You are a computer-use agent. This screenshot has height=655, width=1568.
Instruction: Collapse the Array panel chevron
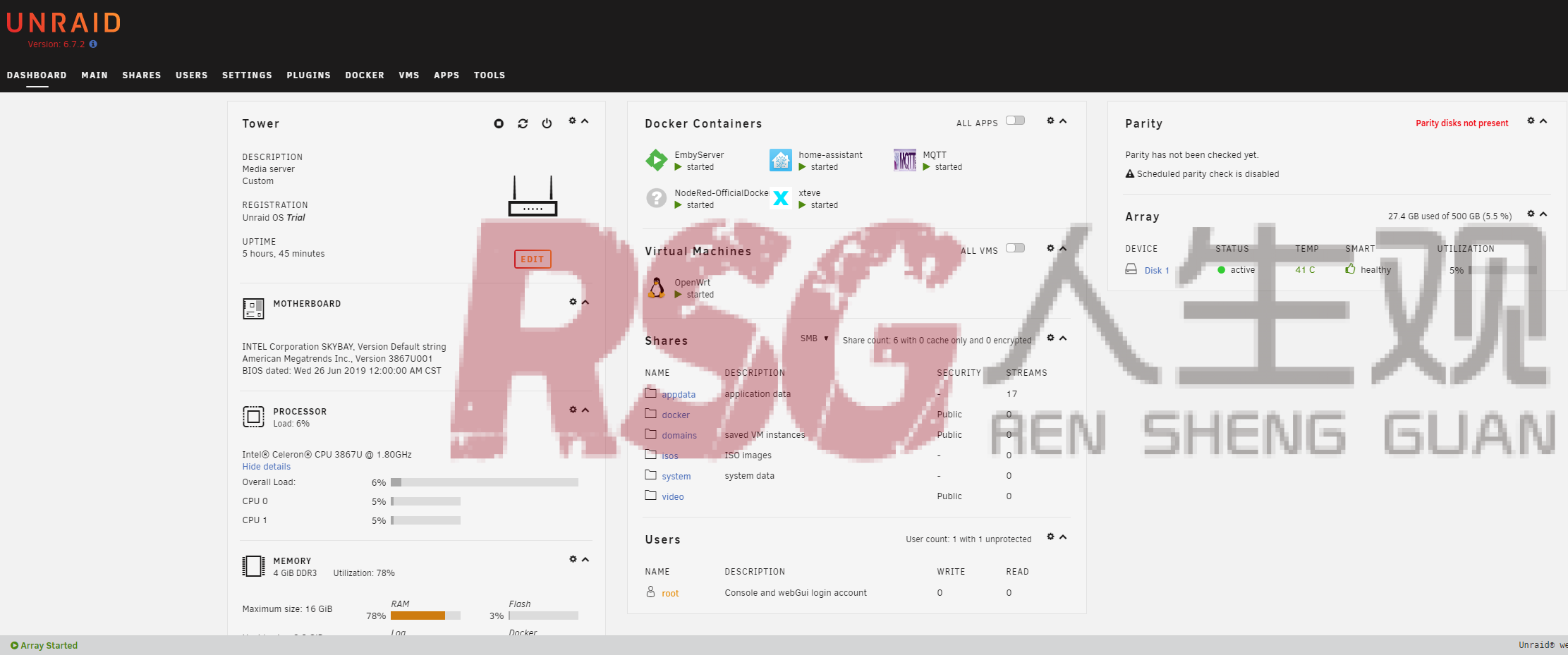[x=1543, y=214]
